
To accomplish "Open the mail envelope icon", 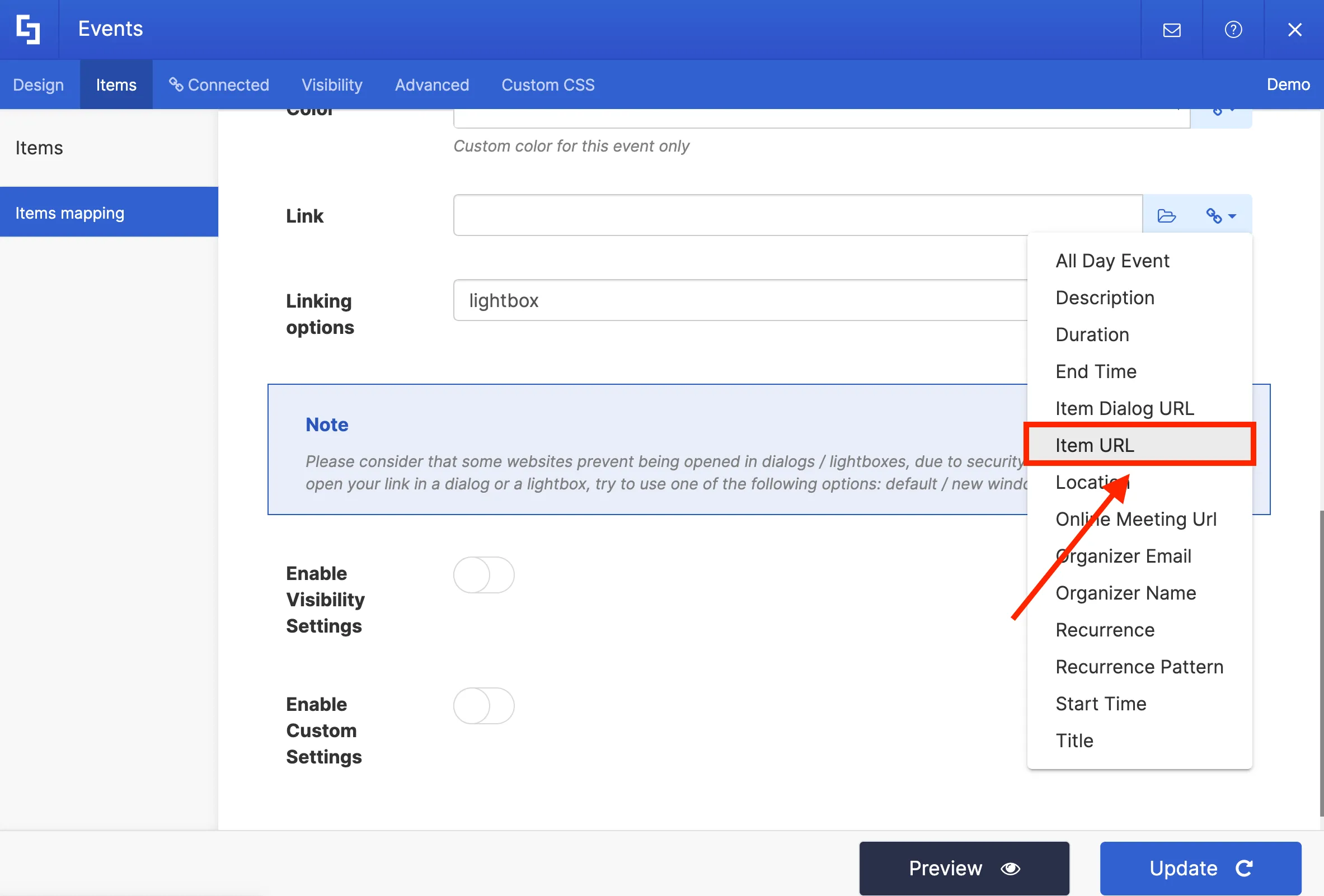I will [x=1171, y=30].
